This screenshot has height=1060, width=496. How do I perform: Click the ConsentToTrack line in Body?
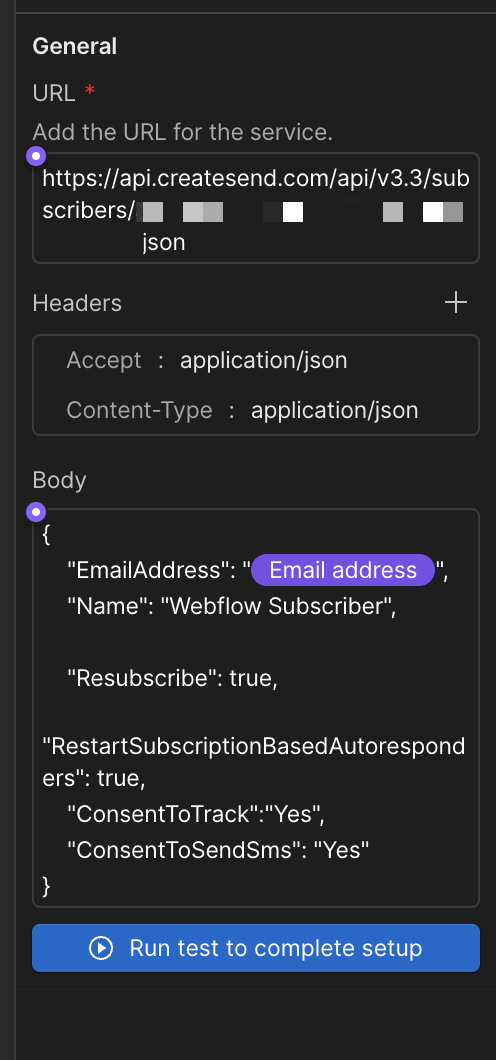[196, 815]
